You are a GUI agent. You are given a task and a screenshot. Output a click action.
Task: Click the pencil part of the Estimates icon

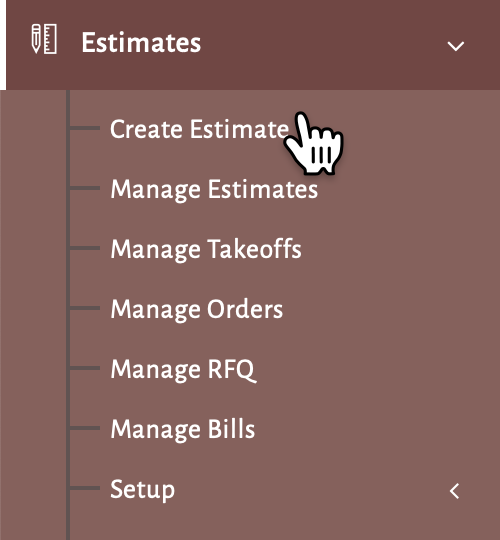(36, 39)
